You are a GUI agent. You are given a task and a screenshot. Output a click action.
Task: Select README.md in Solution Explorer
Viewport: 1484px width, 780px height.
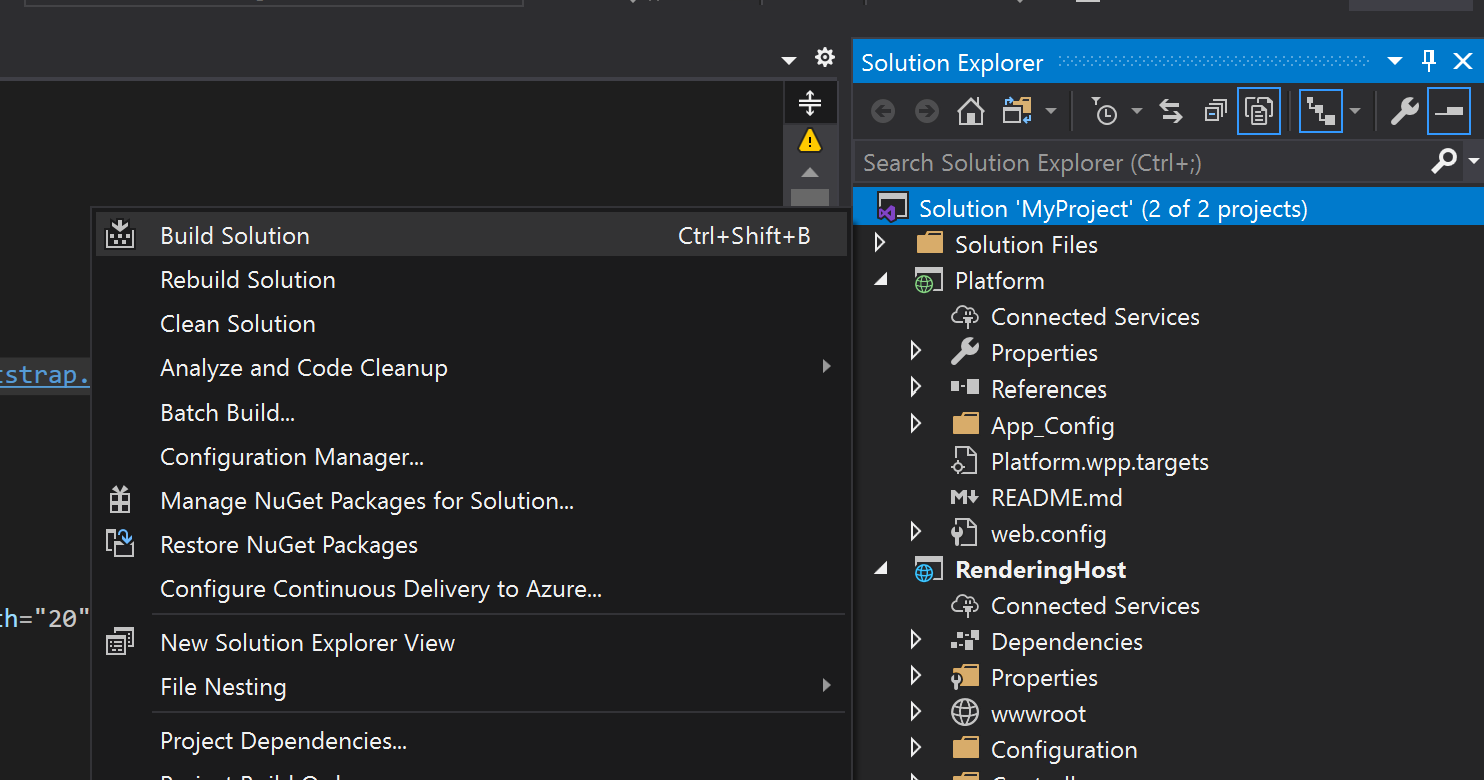tap(1056, 497)
